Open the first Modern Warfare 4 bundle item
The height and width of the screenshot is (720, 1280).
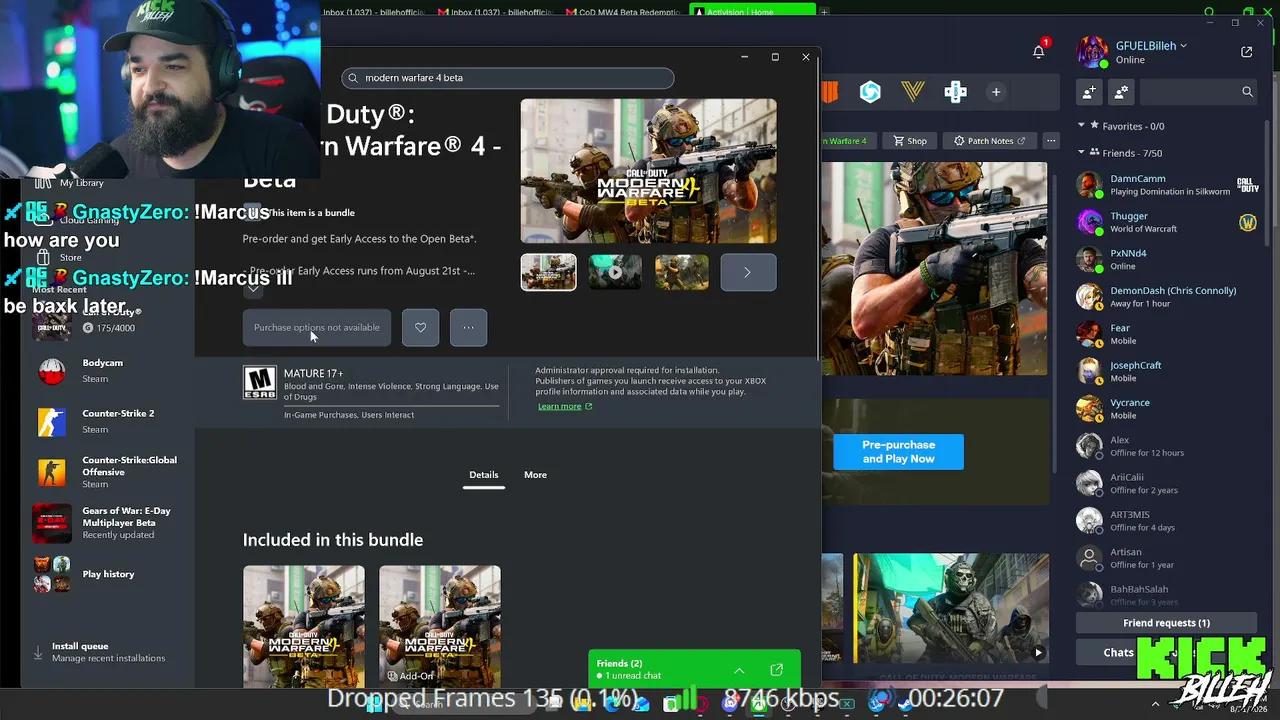click(x=304, y=626)
